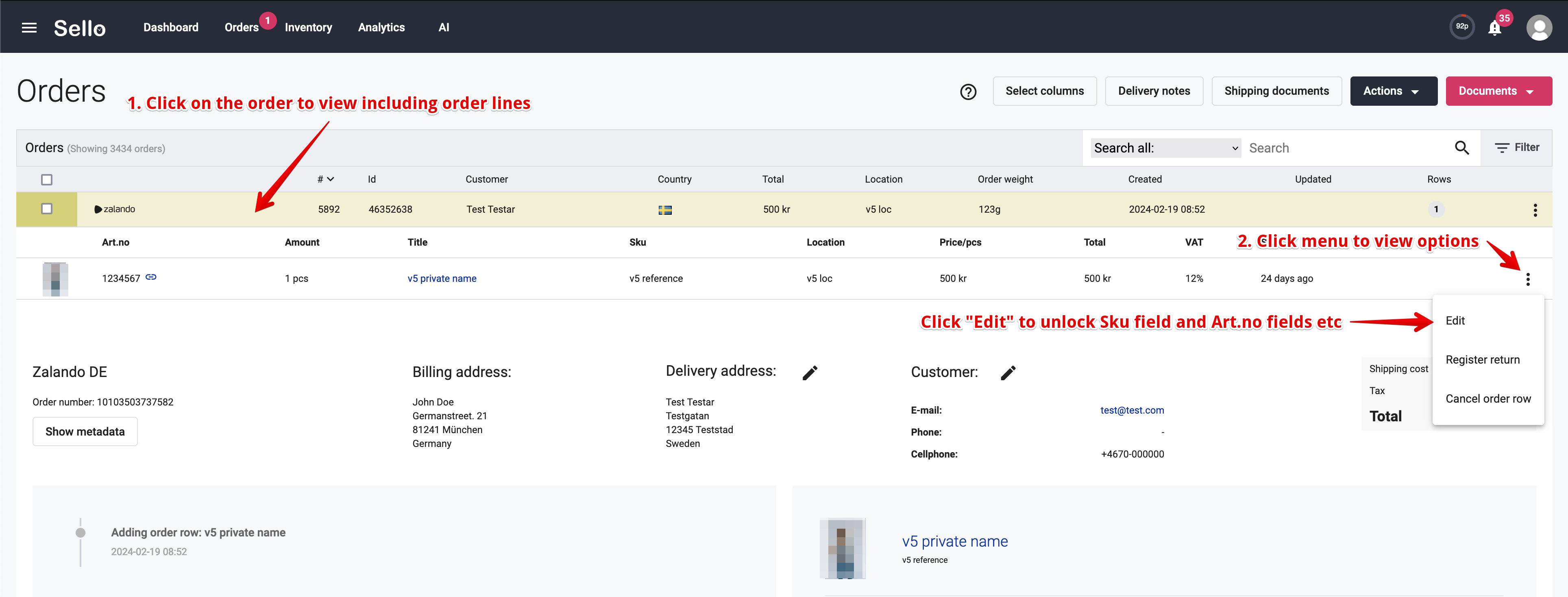Tick checkbox for zalando order 5892
1568x597 pixels.
pyautogui.click(x=47, y=209)
